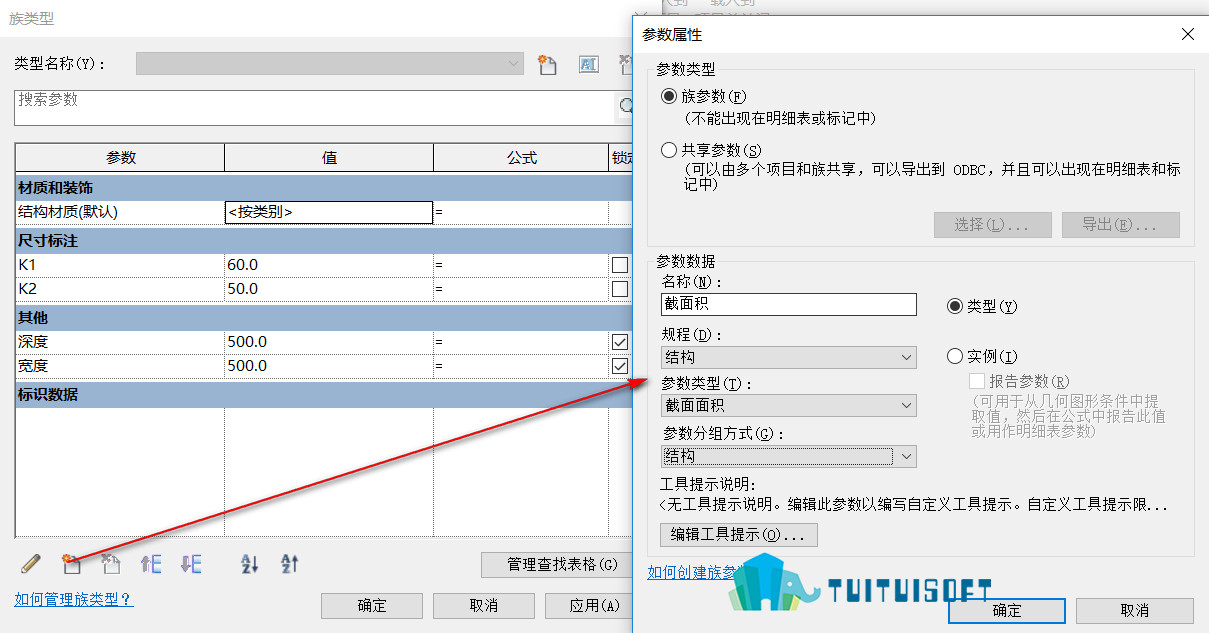
Task: Move parameter down with arrow icon
Action: click(x=191, y=564)
